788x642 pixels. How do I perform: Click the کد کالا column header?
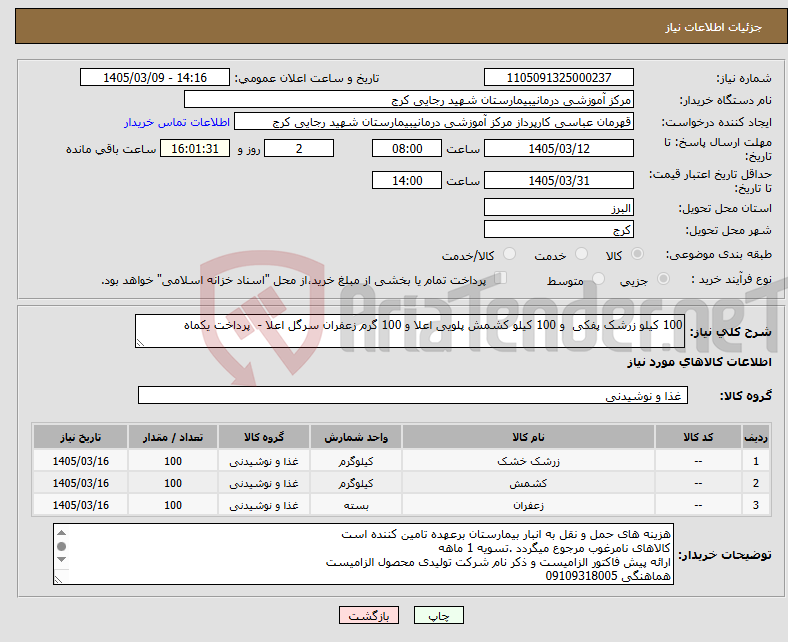(698, 437)
